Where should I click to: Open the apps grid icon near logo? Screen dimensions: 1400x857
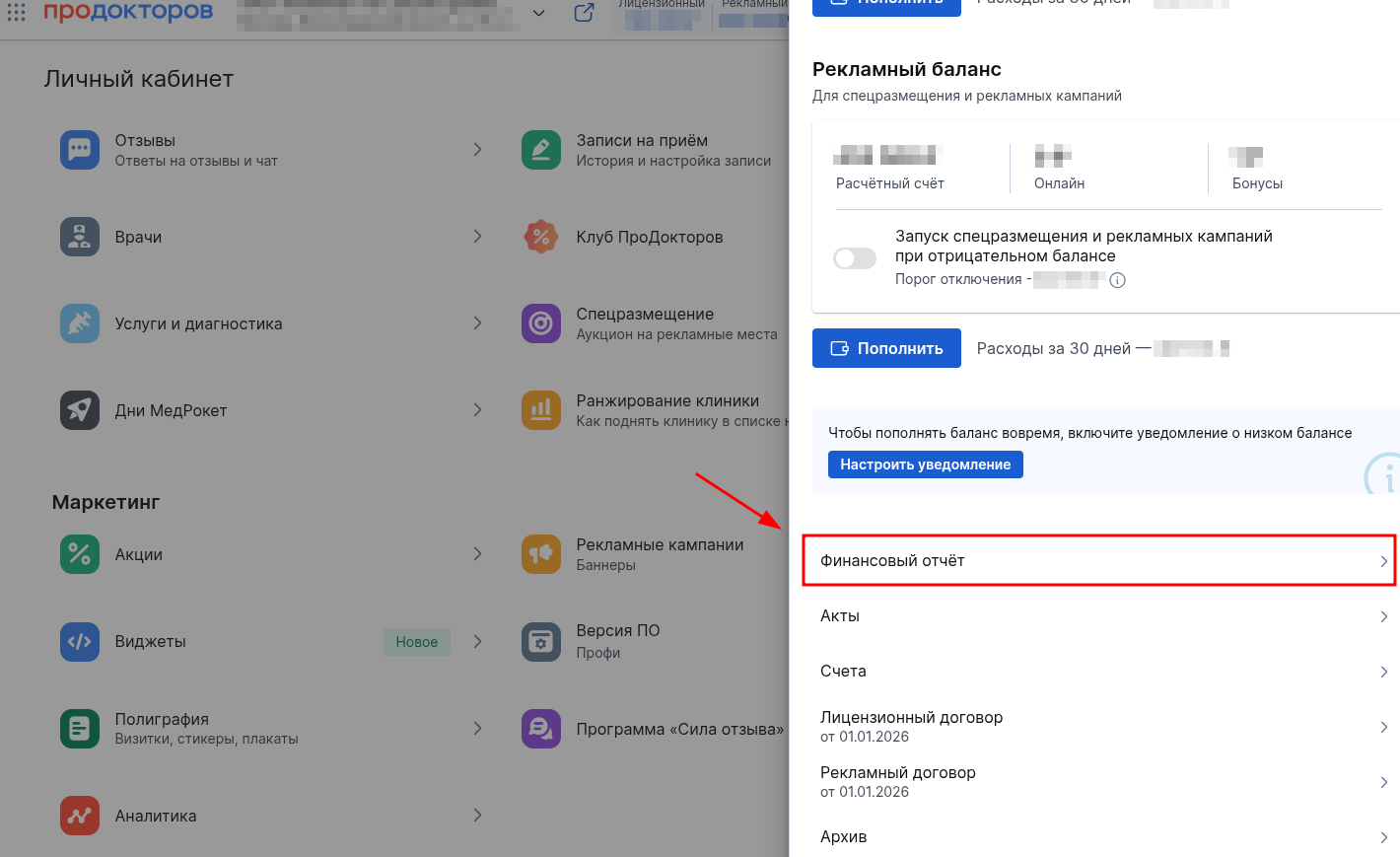tap(17, 12)
